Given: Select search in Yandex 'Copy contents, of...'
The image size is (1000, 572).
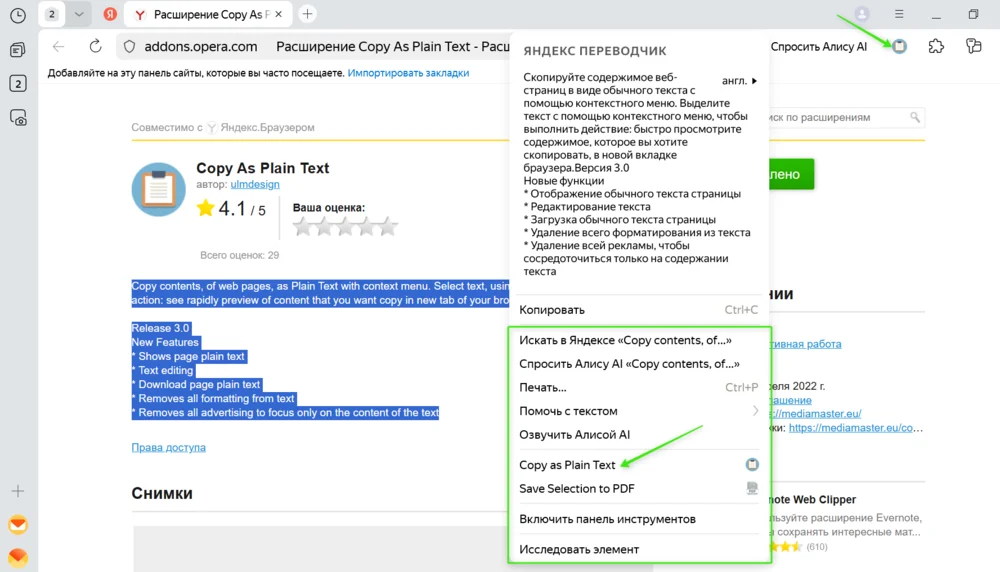Looking at the screenshot, I should tap(638, 340).
